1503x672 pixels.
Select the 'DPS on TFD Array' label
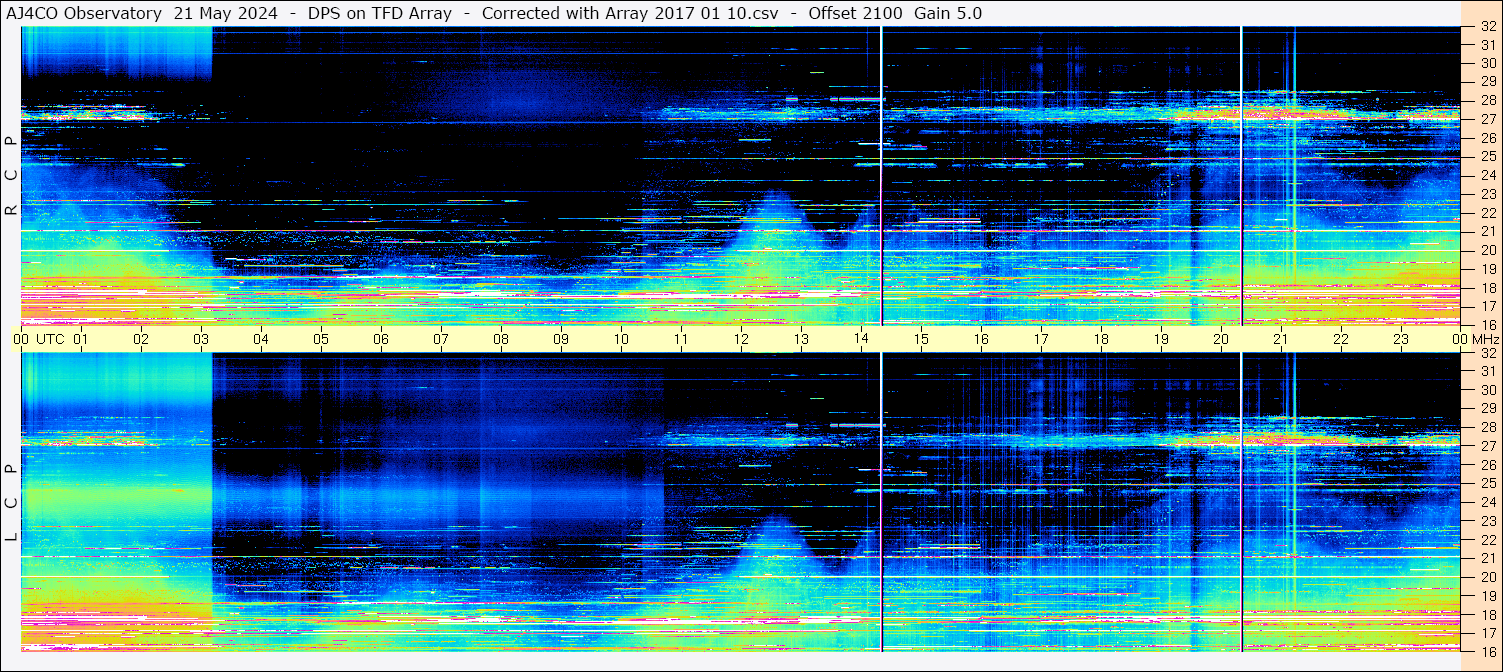coord(380,13)
